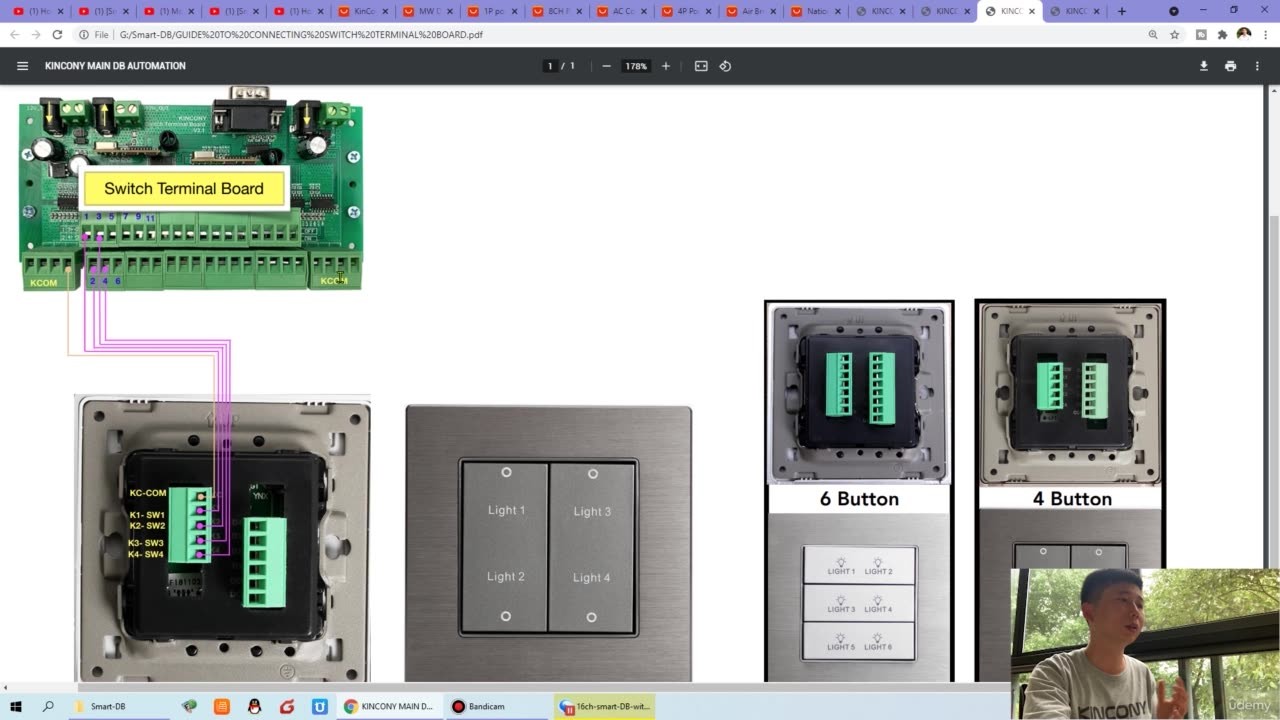Go back in browser history
Screen dimensions: 1280x720
(x=14, y=34)
